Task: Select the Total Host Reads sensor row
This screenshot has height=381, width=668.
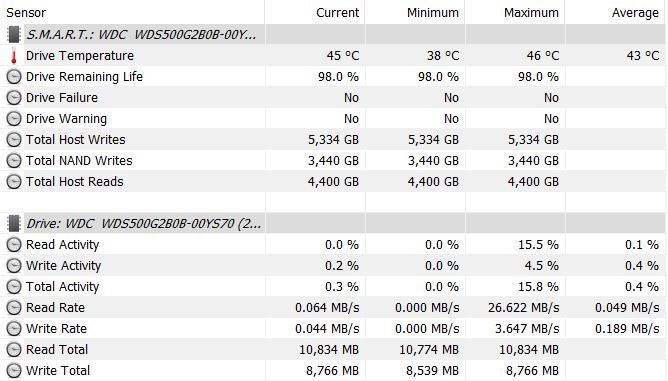Action: [x=334, y=182]
